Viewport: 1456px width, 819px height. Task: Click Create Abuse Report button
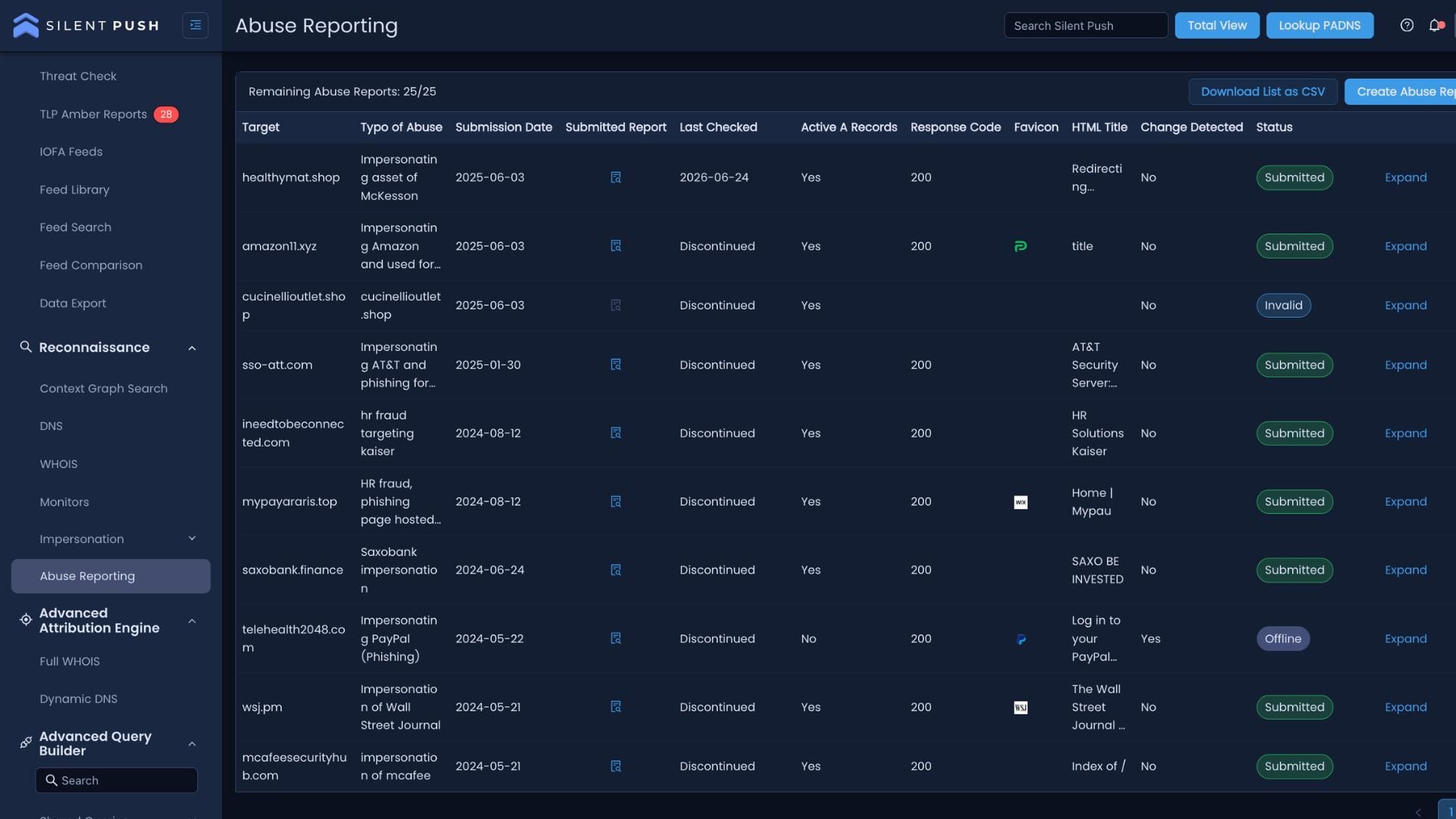[x=1401, y=92]
